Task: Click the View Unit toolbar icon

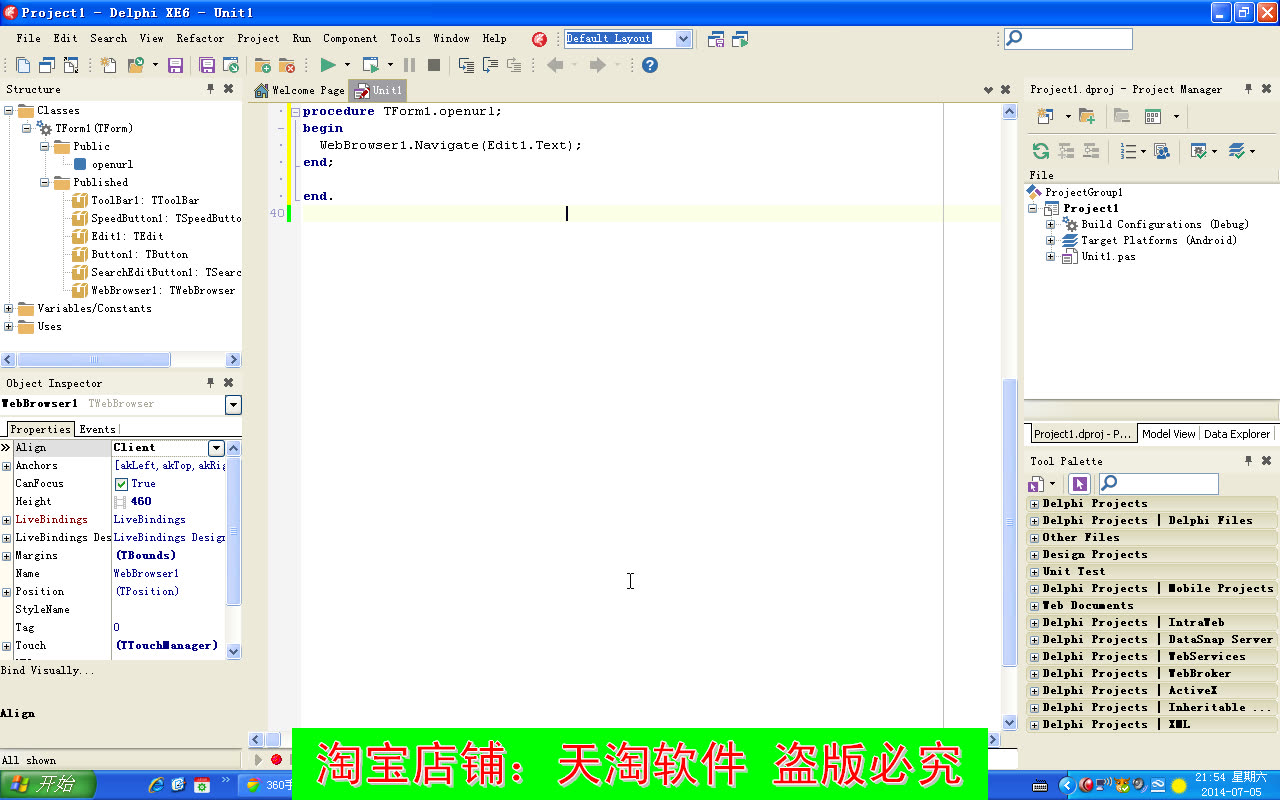Action: [x=47, y=65]
